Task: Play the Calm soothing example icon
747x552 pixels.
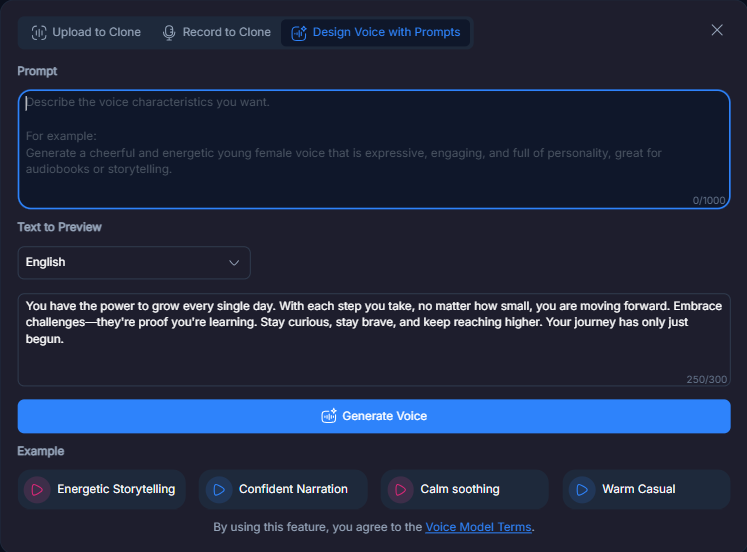Action: pos(401,490)
